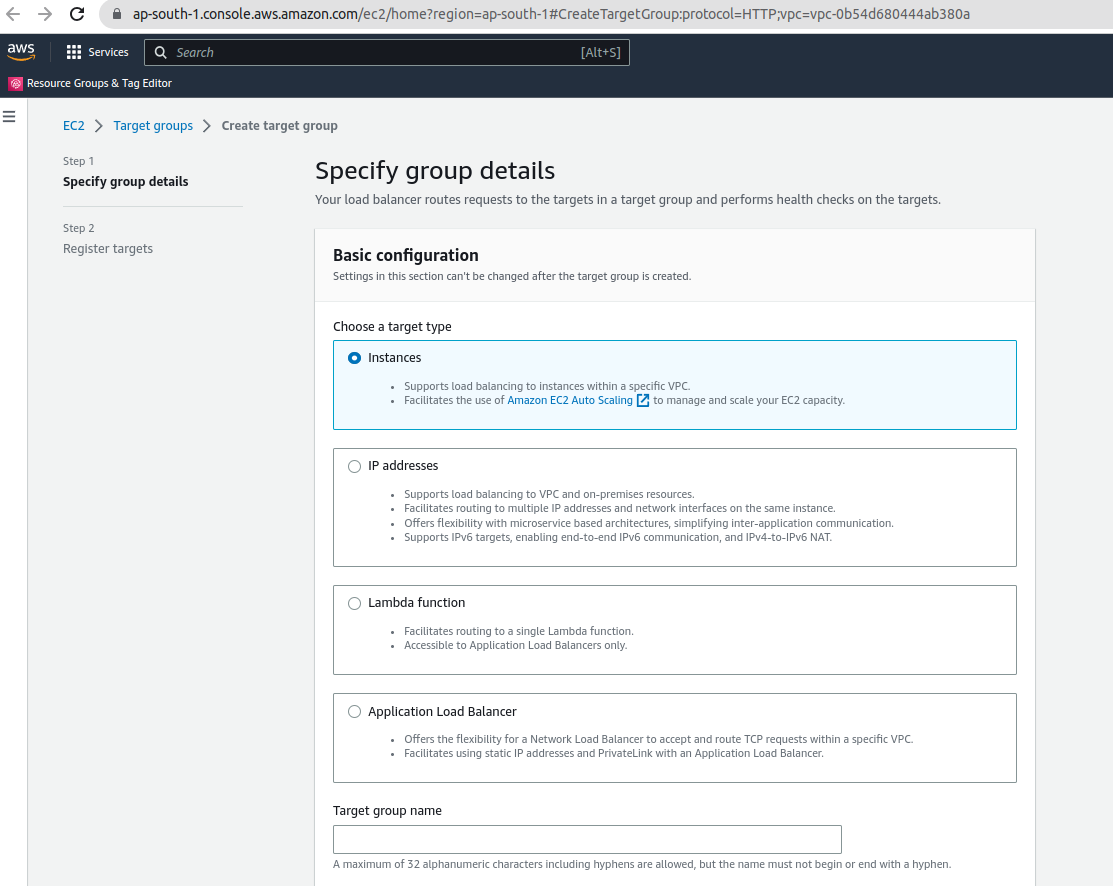The width and height of the screenshot is (1113, 886).
Task: Click 'Supports load balancing to instances within a specific VPC' text
Action: coord(547,386)
